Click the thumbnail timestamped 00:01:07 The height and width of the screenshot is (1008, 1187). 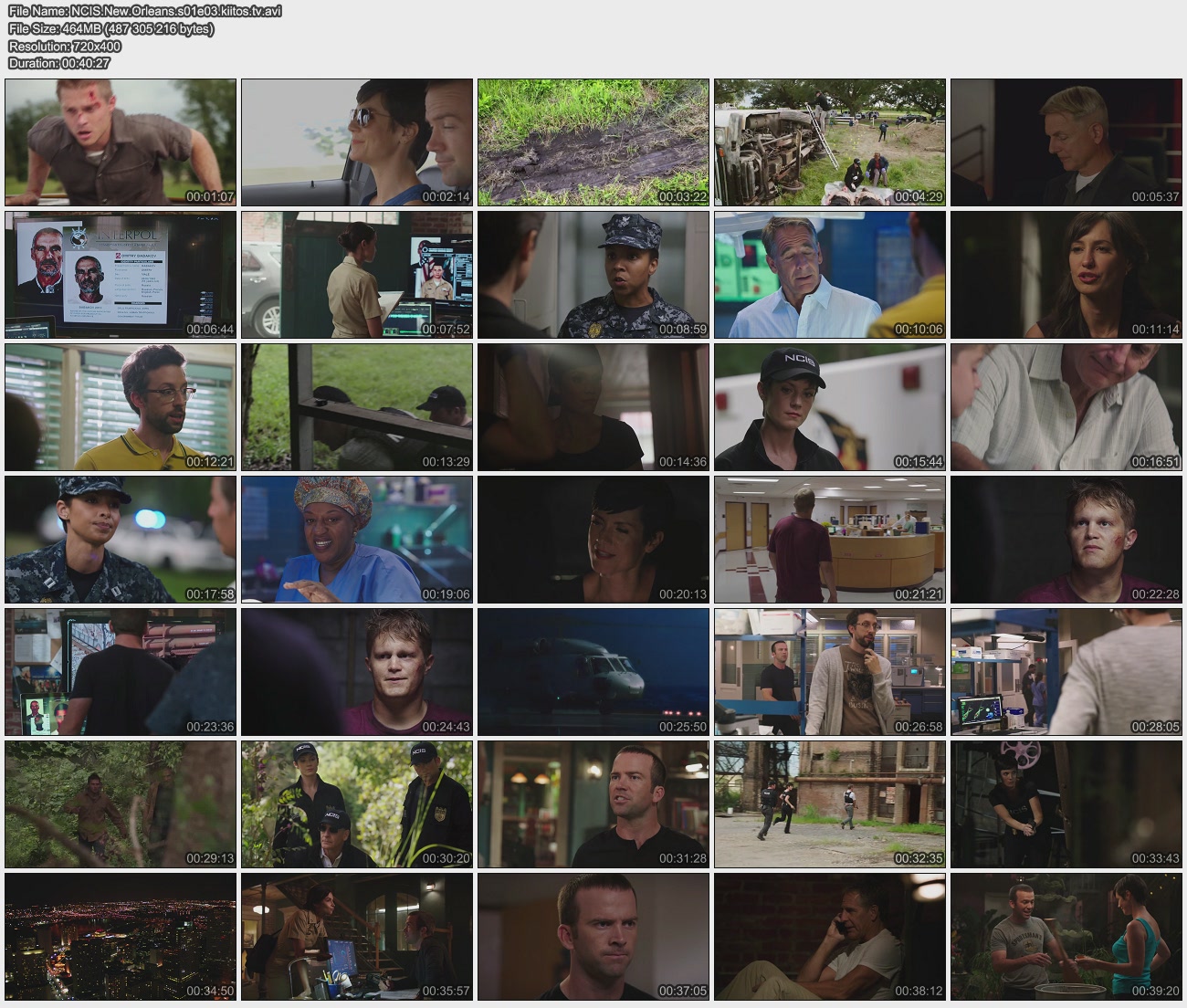[x=121, y=142]
